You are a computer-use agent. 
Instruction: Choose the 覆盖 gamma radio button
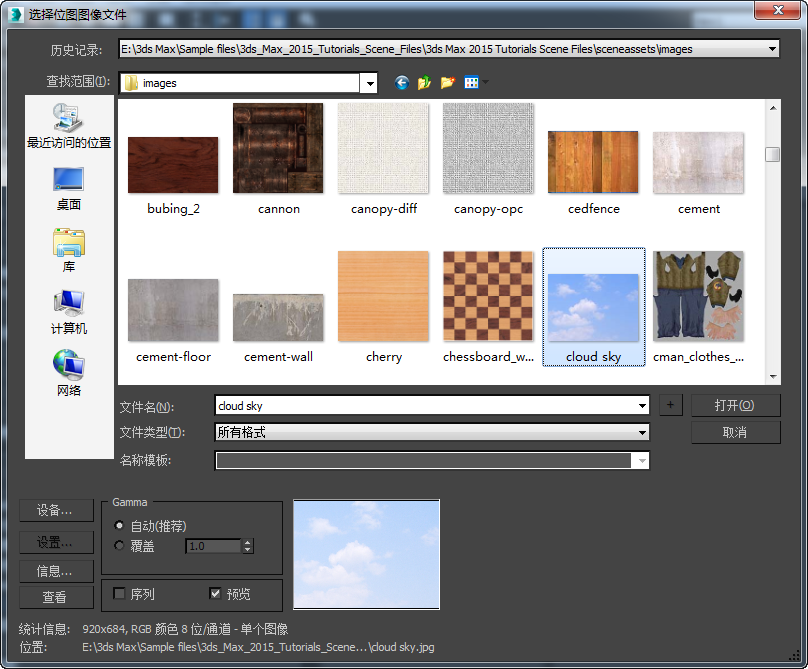pyautogui.click(x=121, y=546)
